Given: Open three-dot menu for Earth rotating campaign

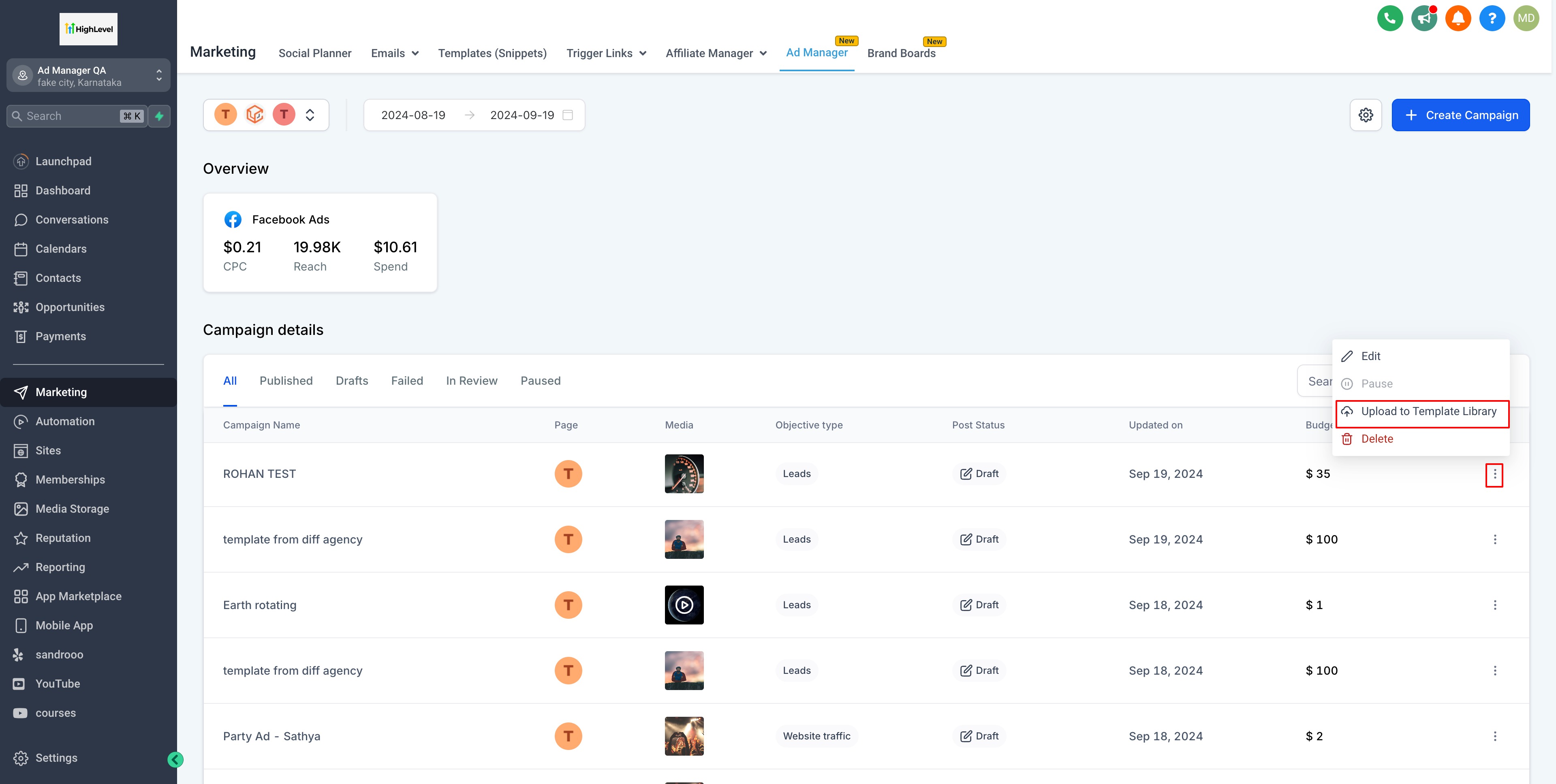Looking at the screenshot, I should point(1494,605).
